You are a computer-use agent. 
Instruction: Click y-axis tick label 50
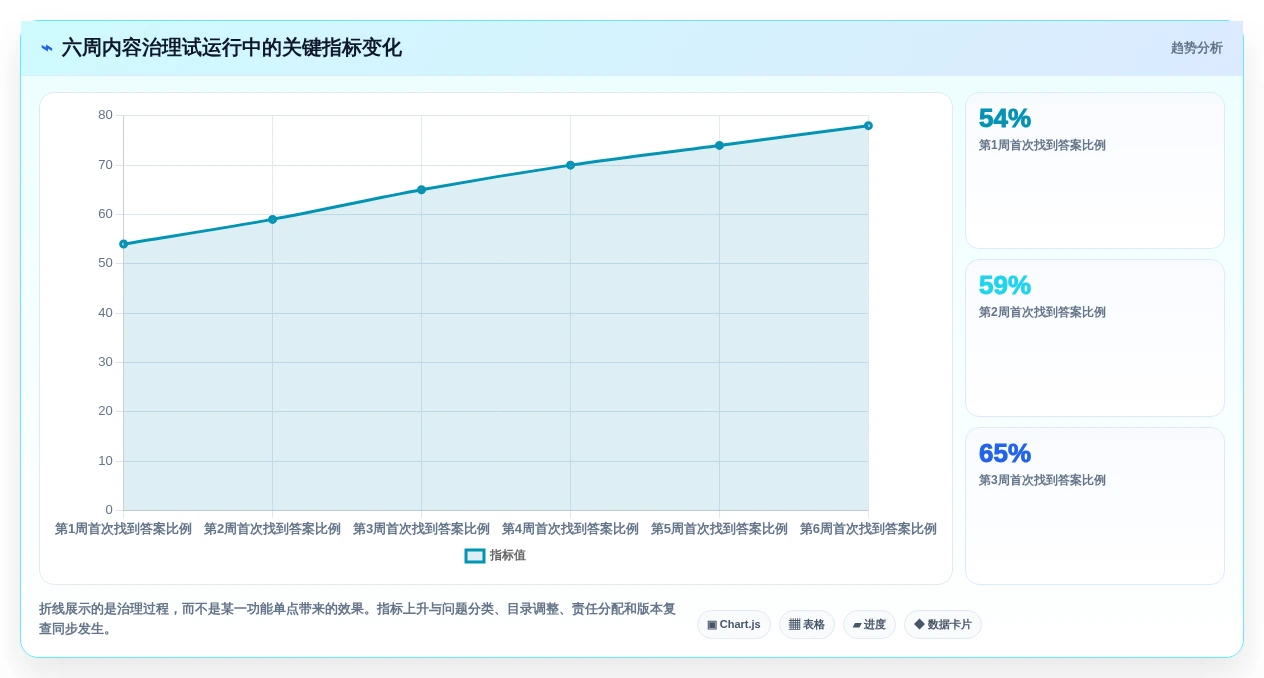[x=105, y=263]
